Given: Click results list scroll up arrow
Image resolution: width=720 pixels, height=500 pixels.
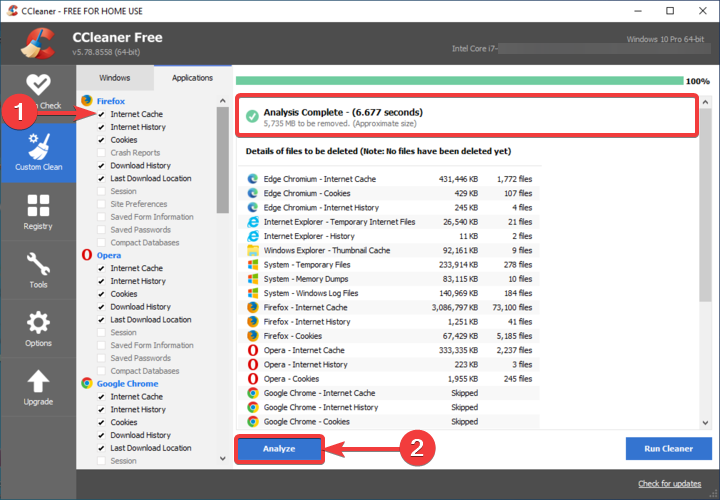Looking at the screenshot, I should (x=706, y=102).
